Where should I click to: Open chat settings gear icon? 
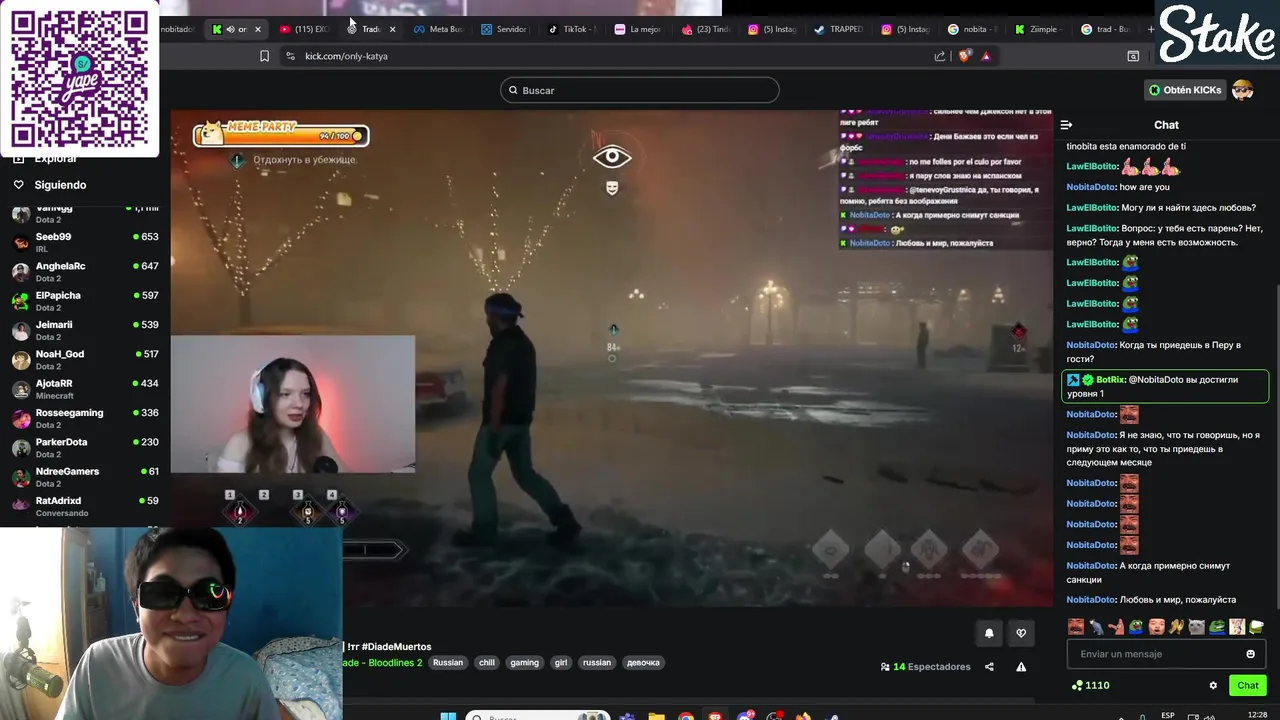pos(1213,686)
